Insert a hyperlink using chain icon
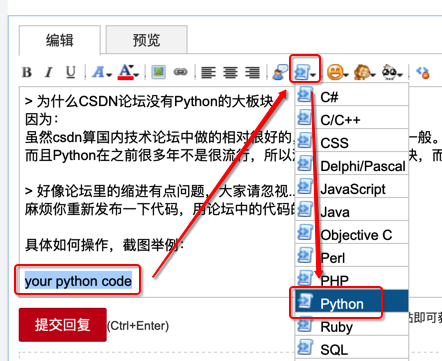The height and width of the screenshot is (361, 442). coord(180,72)
